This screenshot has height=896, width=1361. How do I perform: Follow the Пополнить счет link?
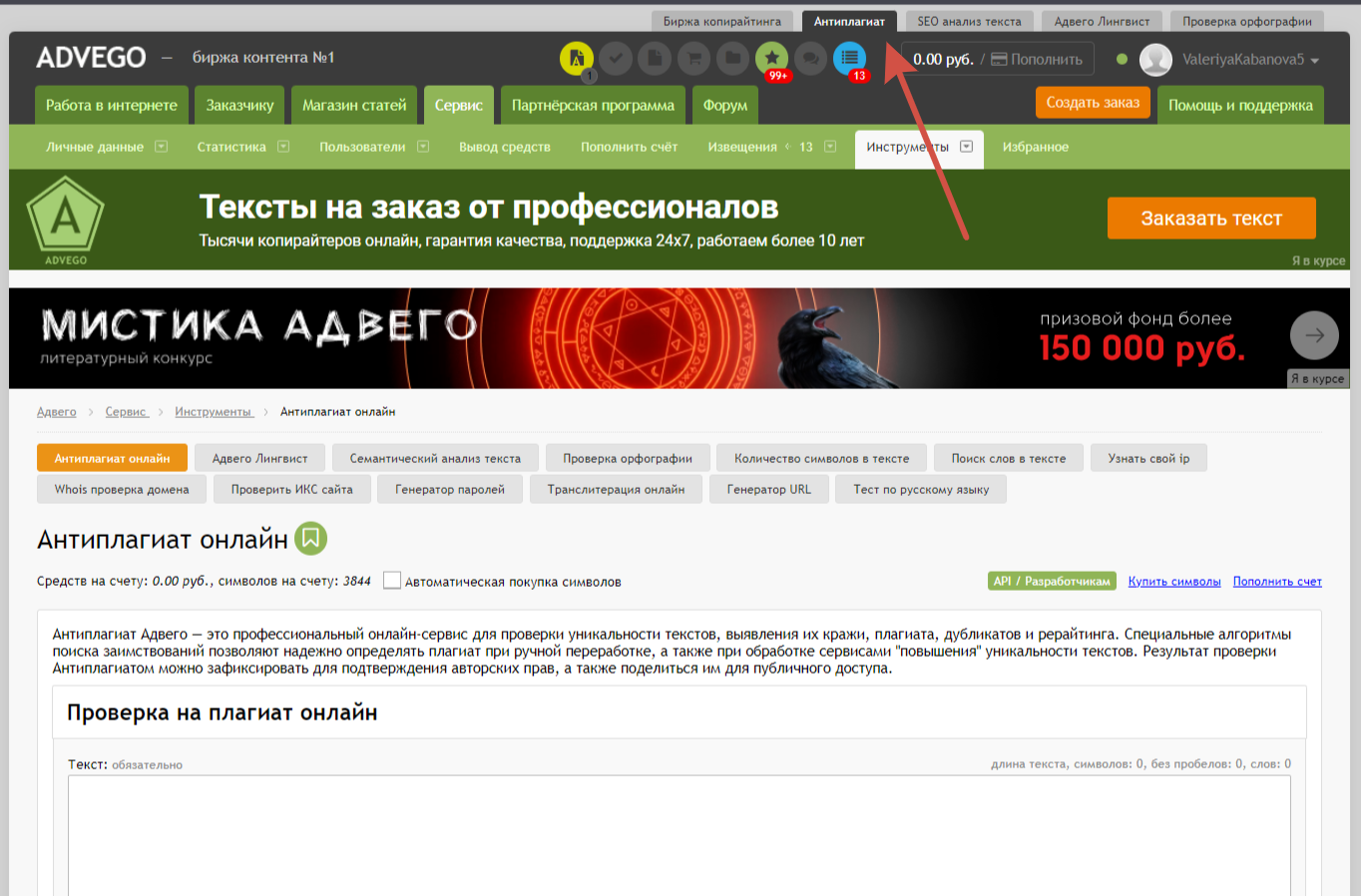[x=1277, y=581]
